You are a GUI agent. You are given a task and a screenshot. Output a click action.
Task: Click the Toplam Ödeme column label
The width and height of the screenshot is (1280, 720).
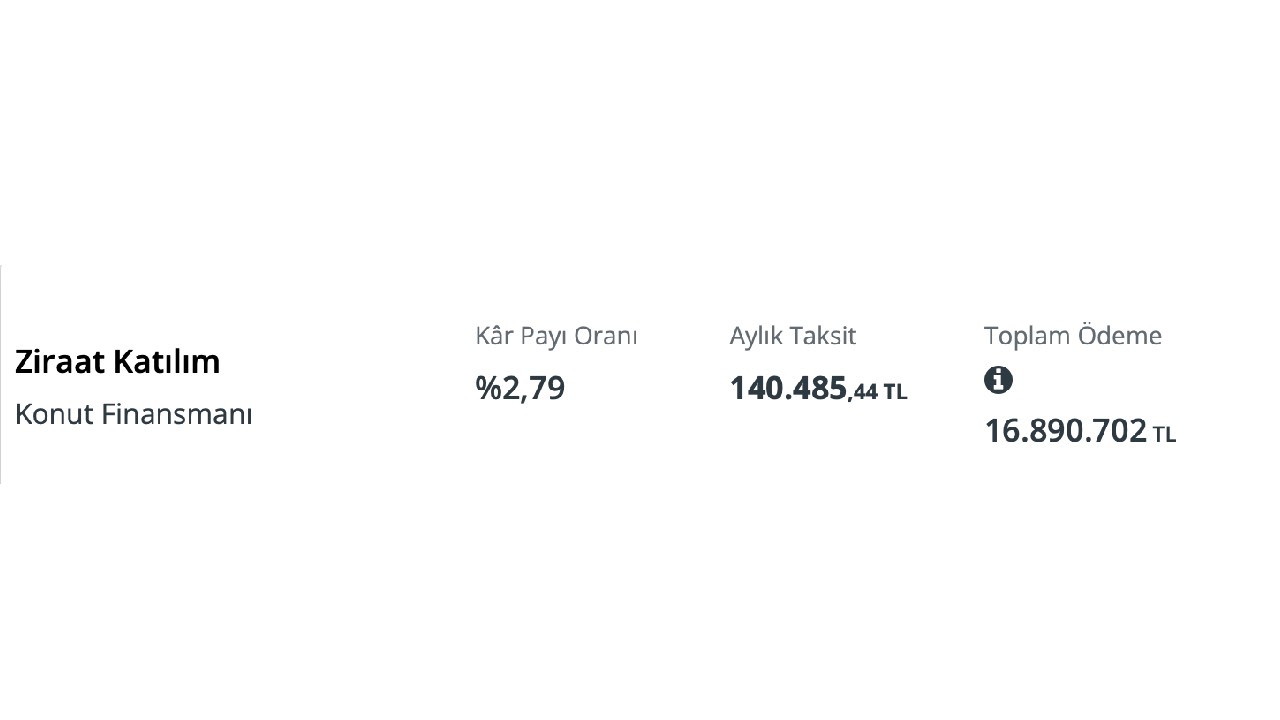coord(1072,336)
